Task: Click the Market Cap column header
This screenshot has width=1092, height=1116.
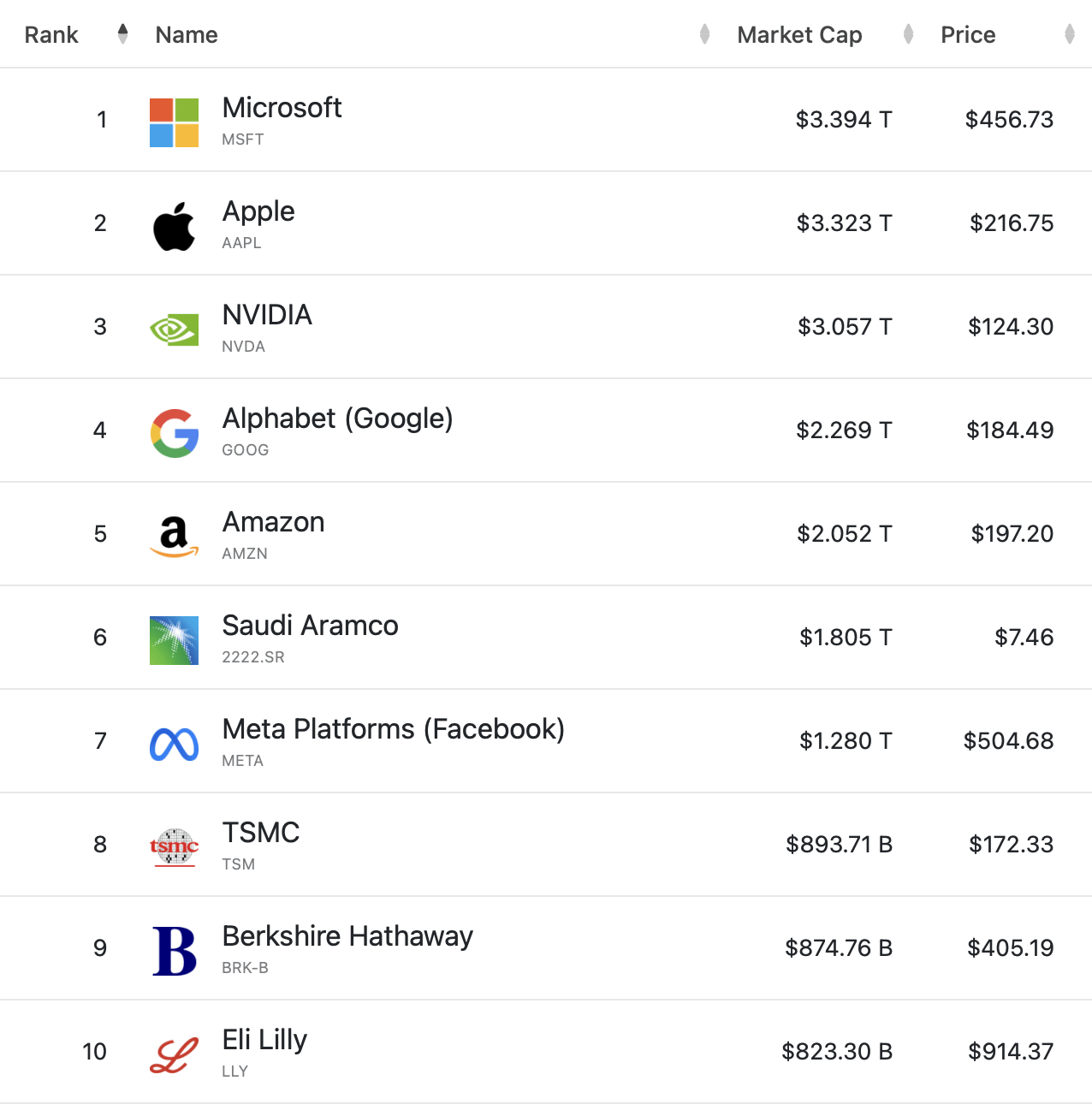Action: click(x=799, y=35)
